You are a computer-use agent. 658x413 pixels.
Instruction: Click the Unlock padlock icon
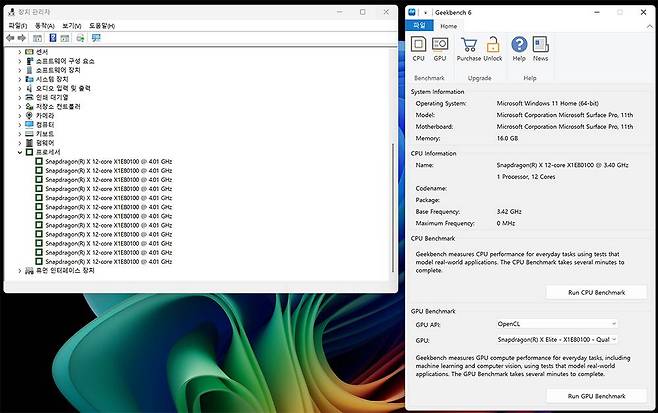(x=493, y=46)
